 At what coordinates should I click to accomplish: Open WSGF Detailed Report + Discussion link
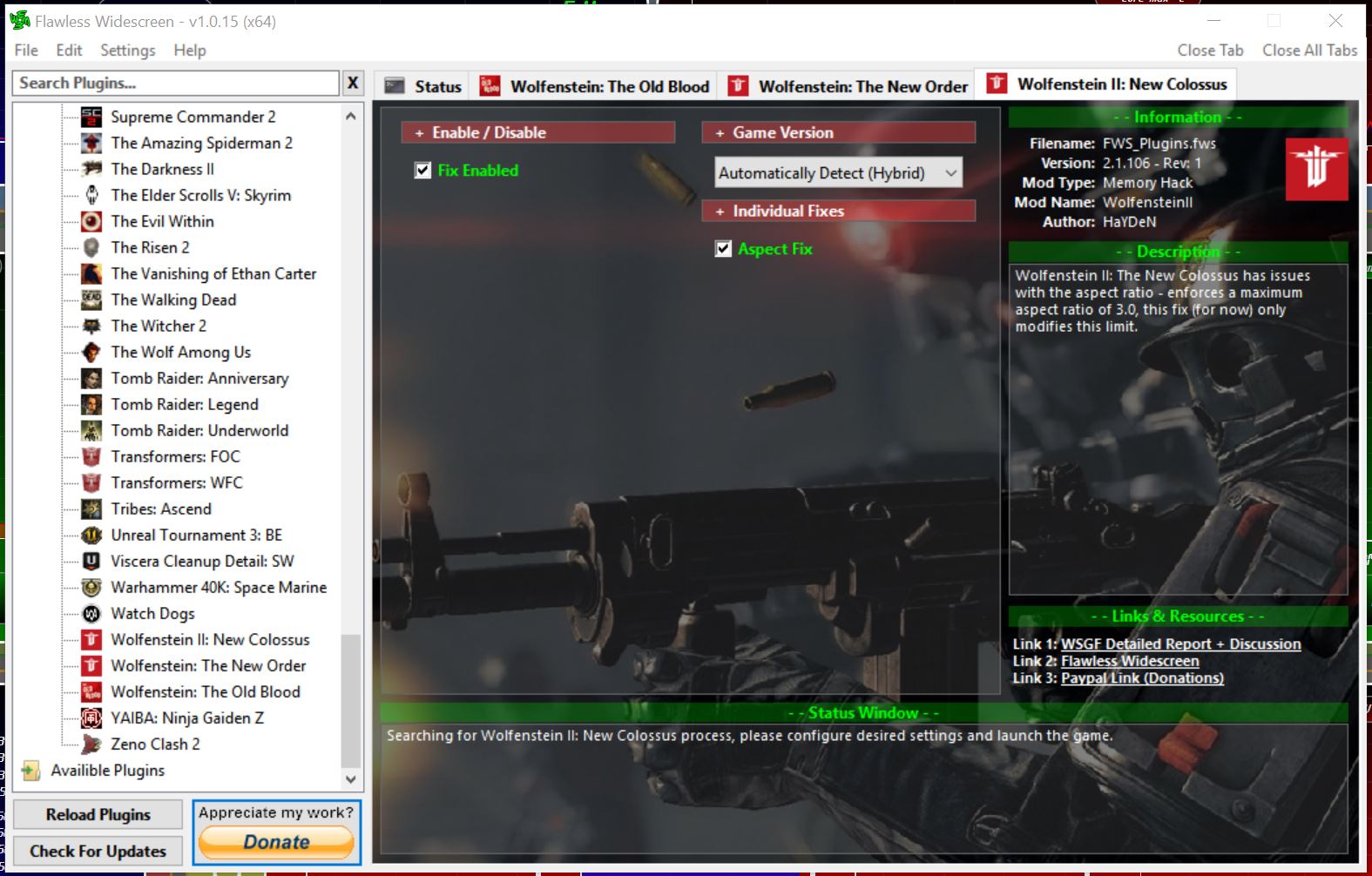(x=1180, y=644)
